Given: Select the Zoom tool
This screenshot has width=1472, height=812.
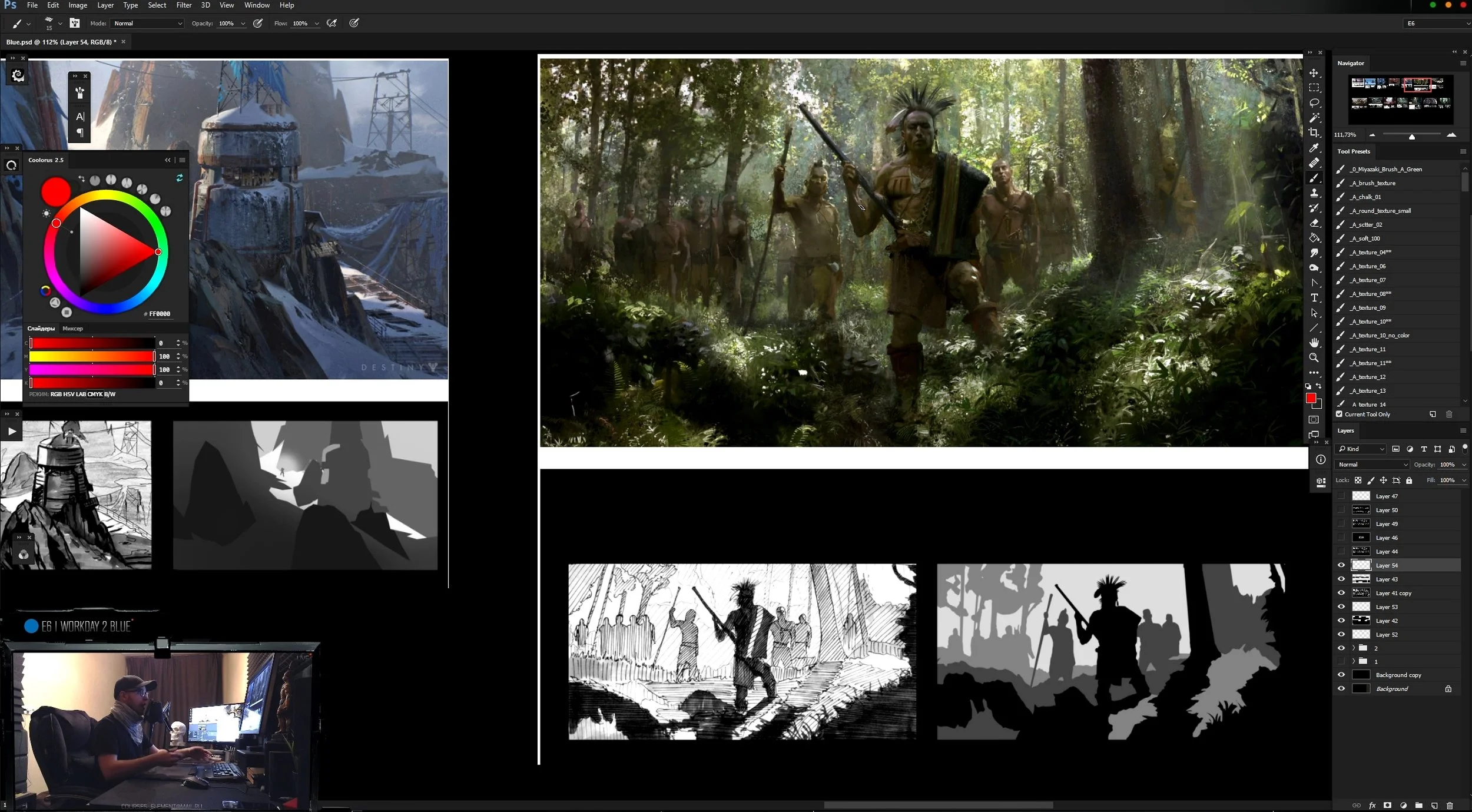Looking at the screenshot, I should coord(1314,357).
